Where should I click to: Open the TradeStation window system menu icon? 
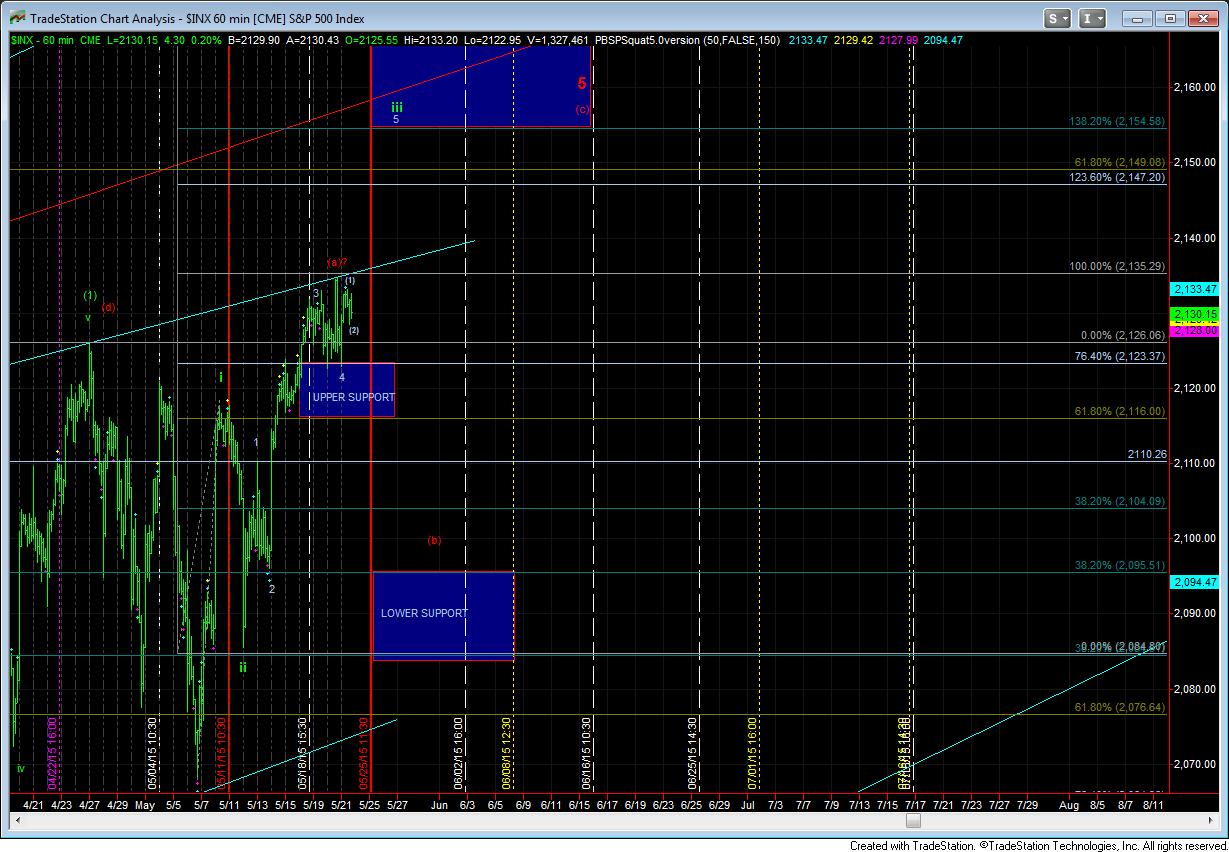point(16,18)
